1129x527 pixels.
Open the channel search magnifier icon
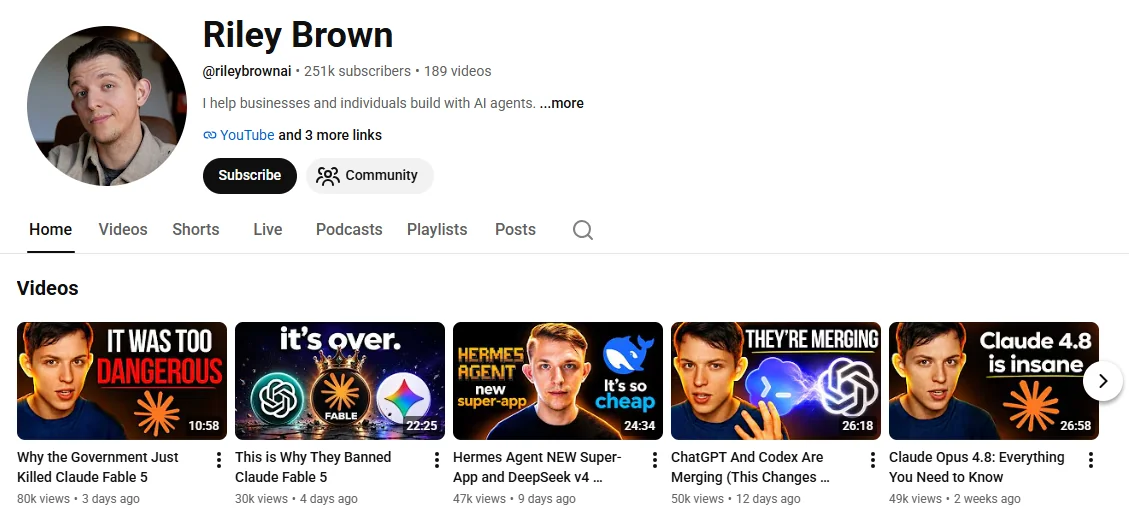[x=583, y=230]
